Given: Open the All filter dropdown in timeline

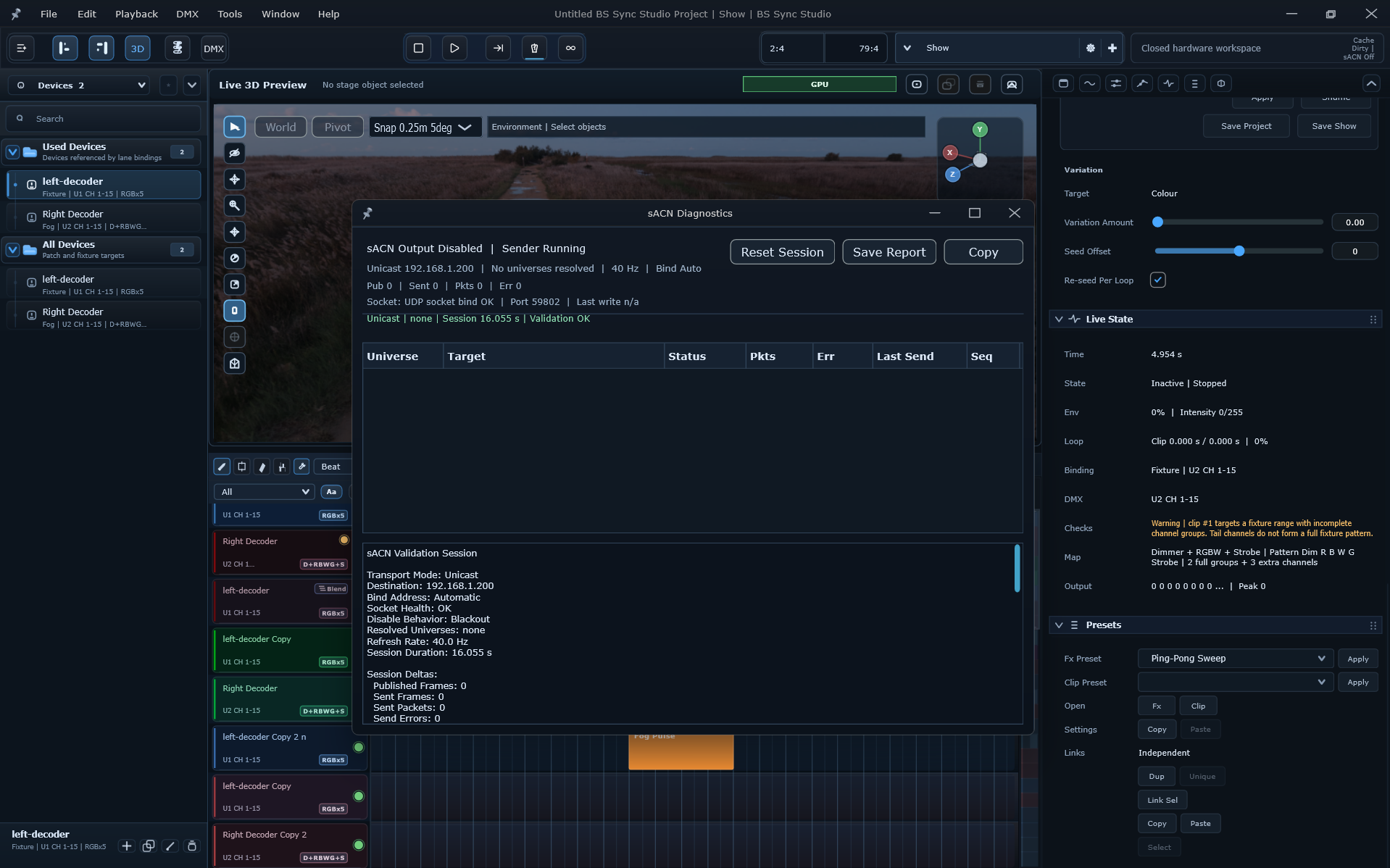Looking at the screenshot, I should pyautogui.click(x=265, y=491).
